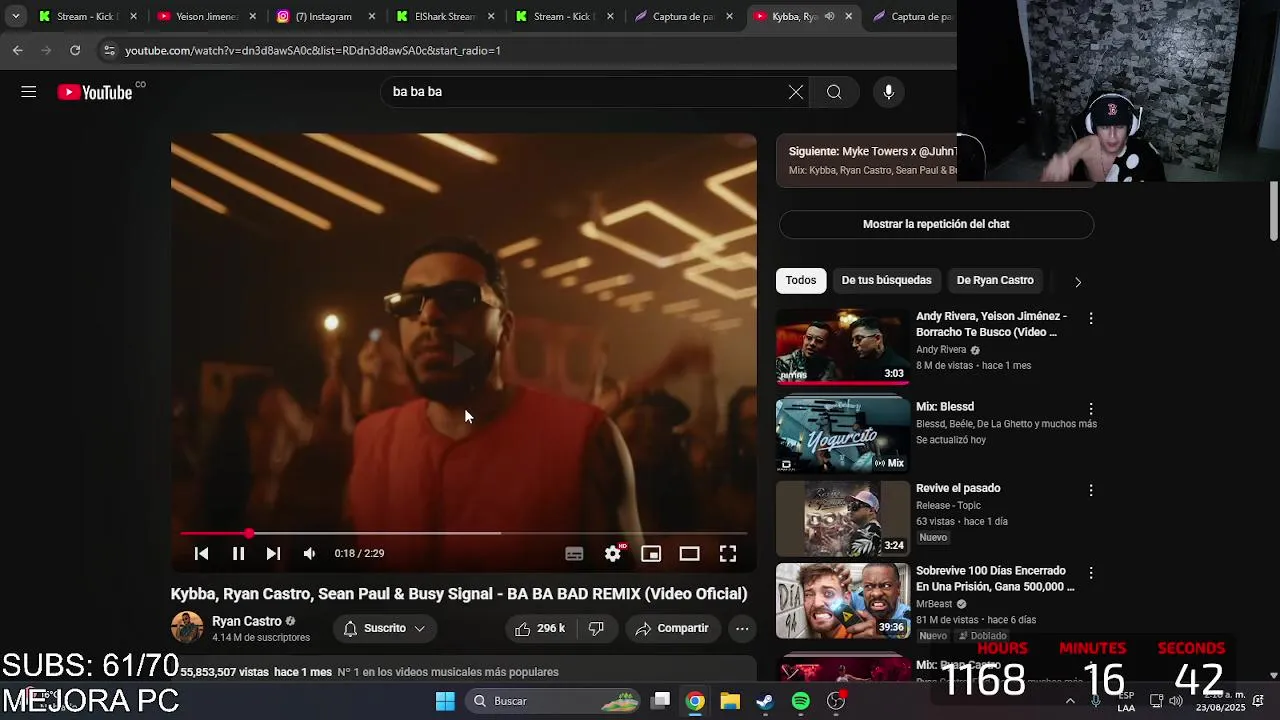The height and width of the screenshot is (720, 1280).
Task: Skip to next video in player
Action: (x=273, y=553)
